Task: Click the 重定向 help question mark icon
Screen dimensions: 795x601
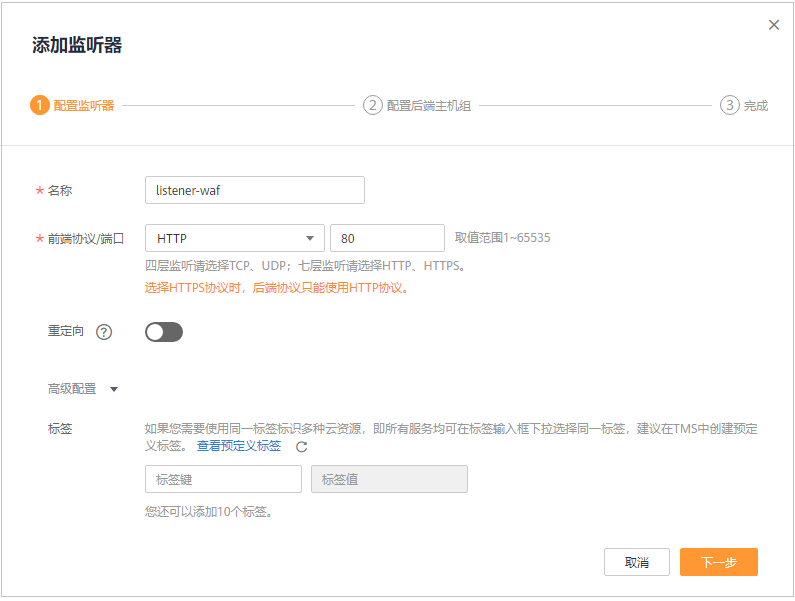Action: pos(104,332)
